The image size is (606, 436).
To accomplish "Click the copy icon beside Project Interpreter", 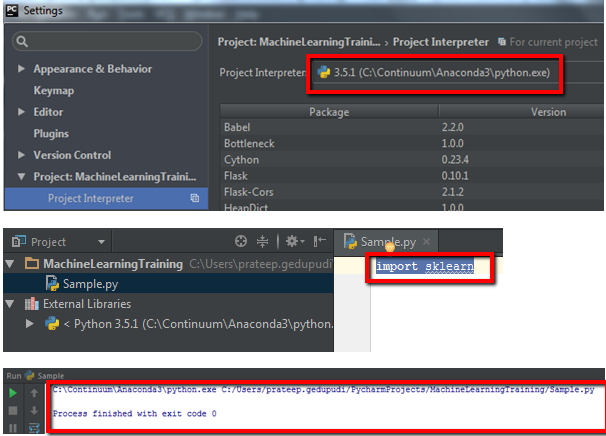I will click(x=195, y=199).
